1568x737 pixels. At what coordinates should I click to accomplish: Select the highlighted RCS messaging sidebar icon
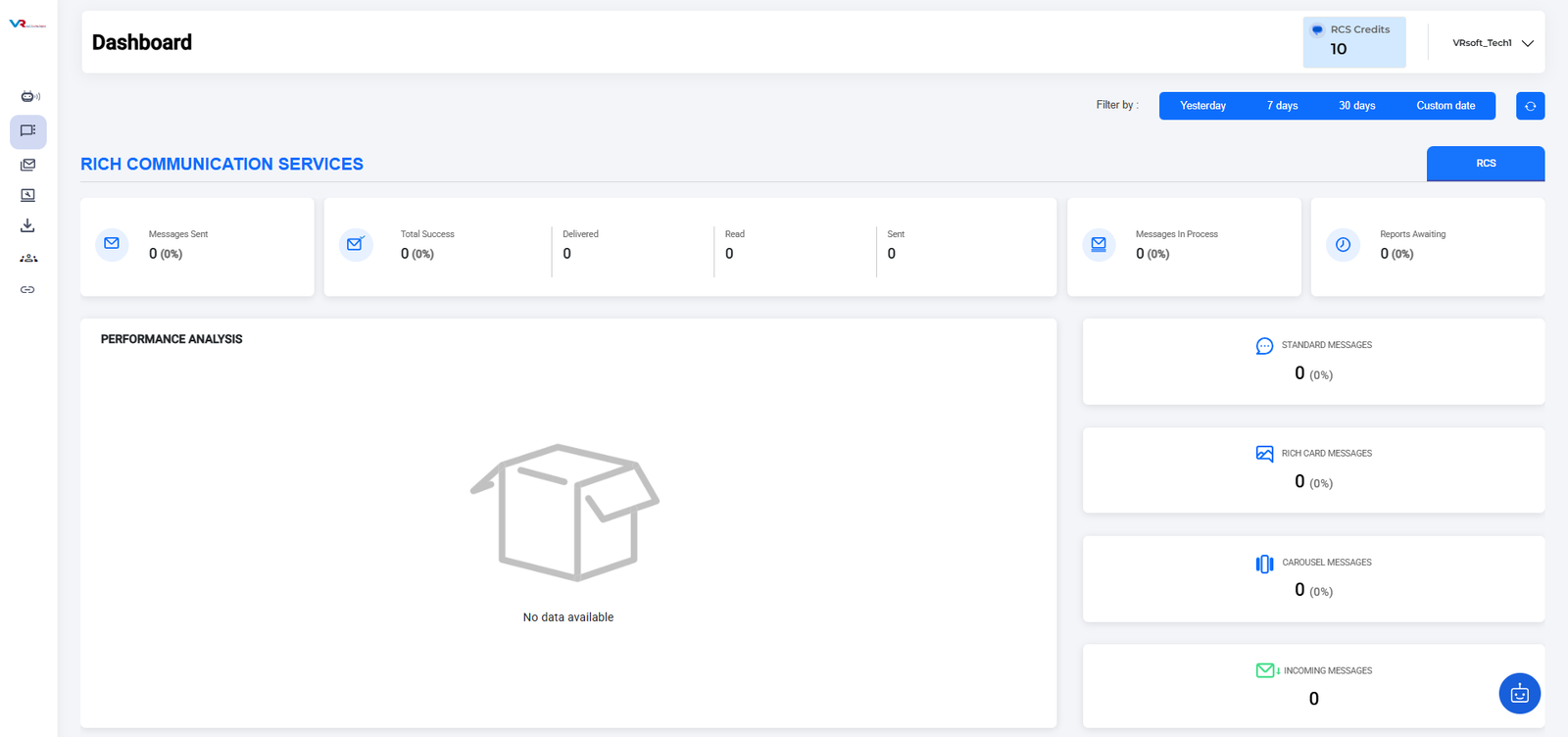pos(28,131)
